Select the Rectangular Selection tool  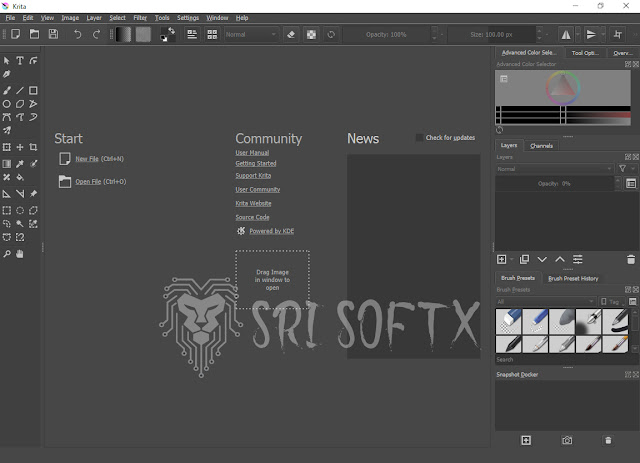click(7, 210)
